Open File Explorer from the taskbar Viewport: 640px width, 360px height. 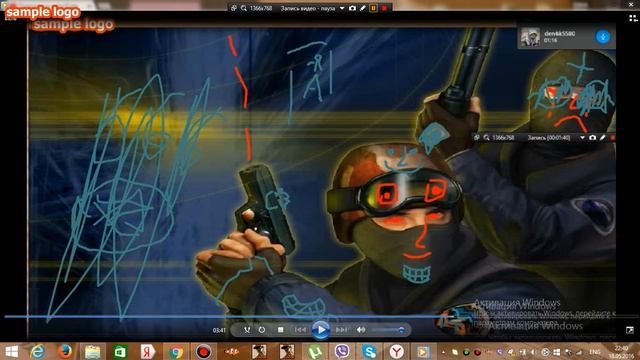coord(93,351)
